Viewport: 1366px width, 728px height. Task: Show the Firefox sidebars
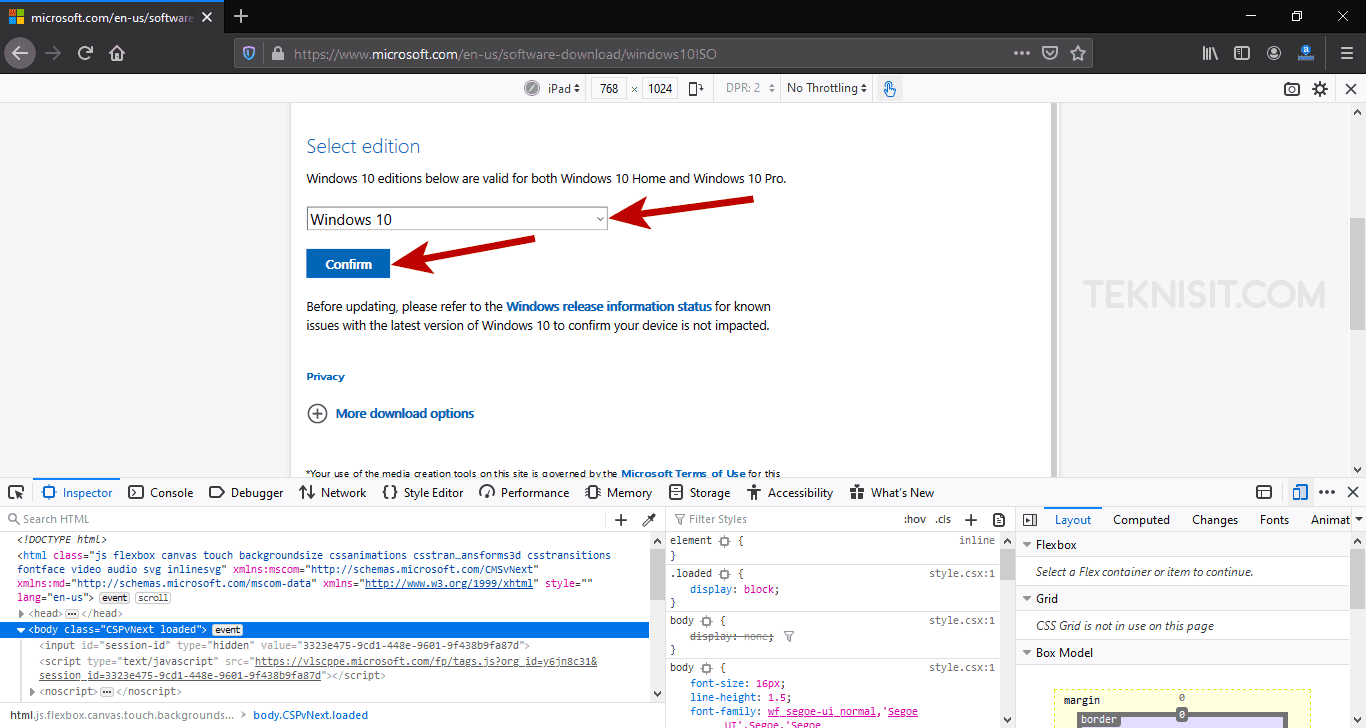click(1242, 53)
